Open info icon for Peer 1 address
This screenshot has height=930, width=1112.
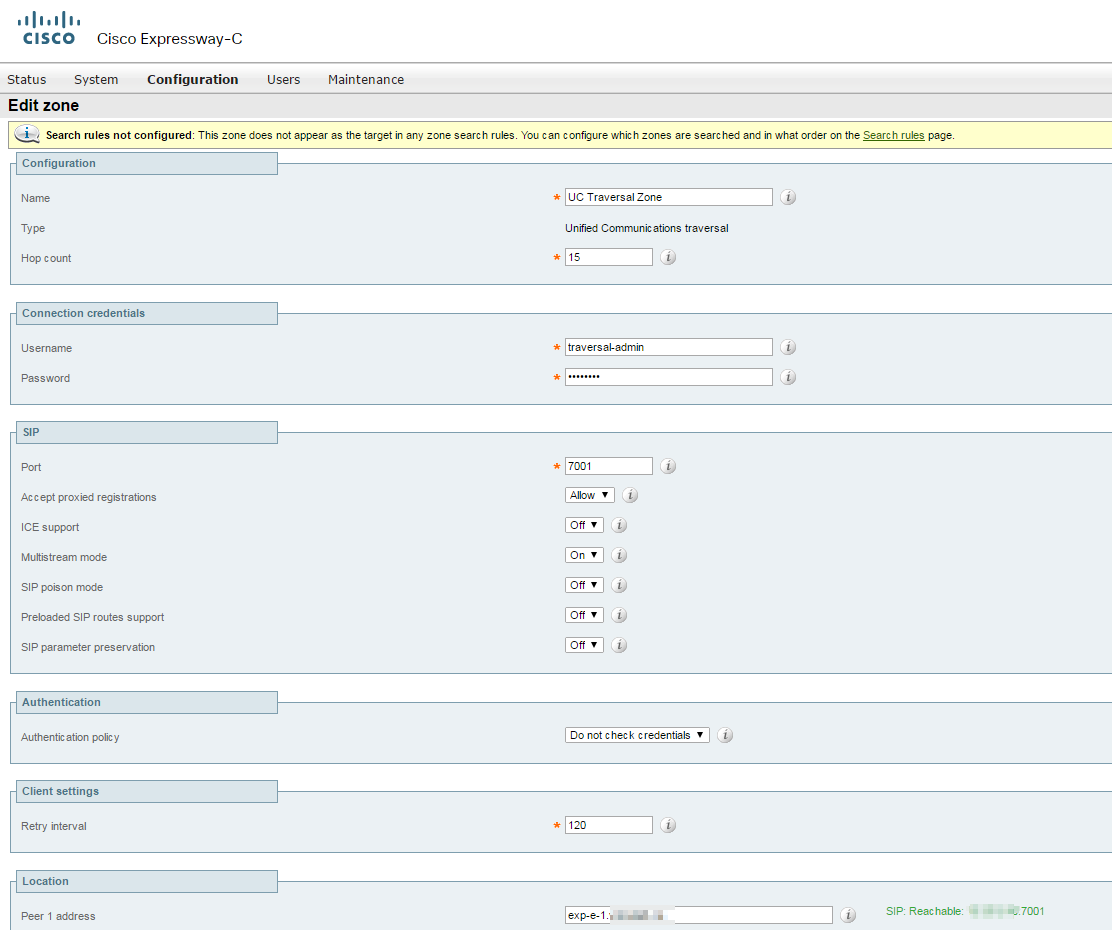coord(847,915)
